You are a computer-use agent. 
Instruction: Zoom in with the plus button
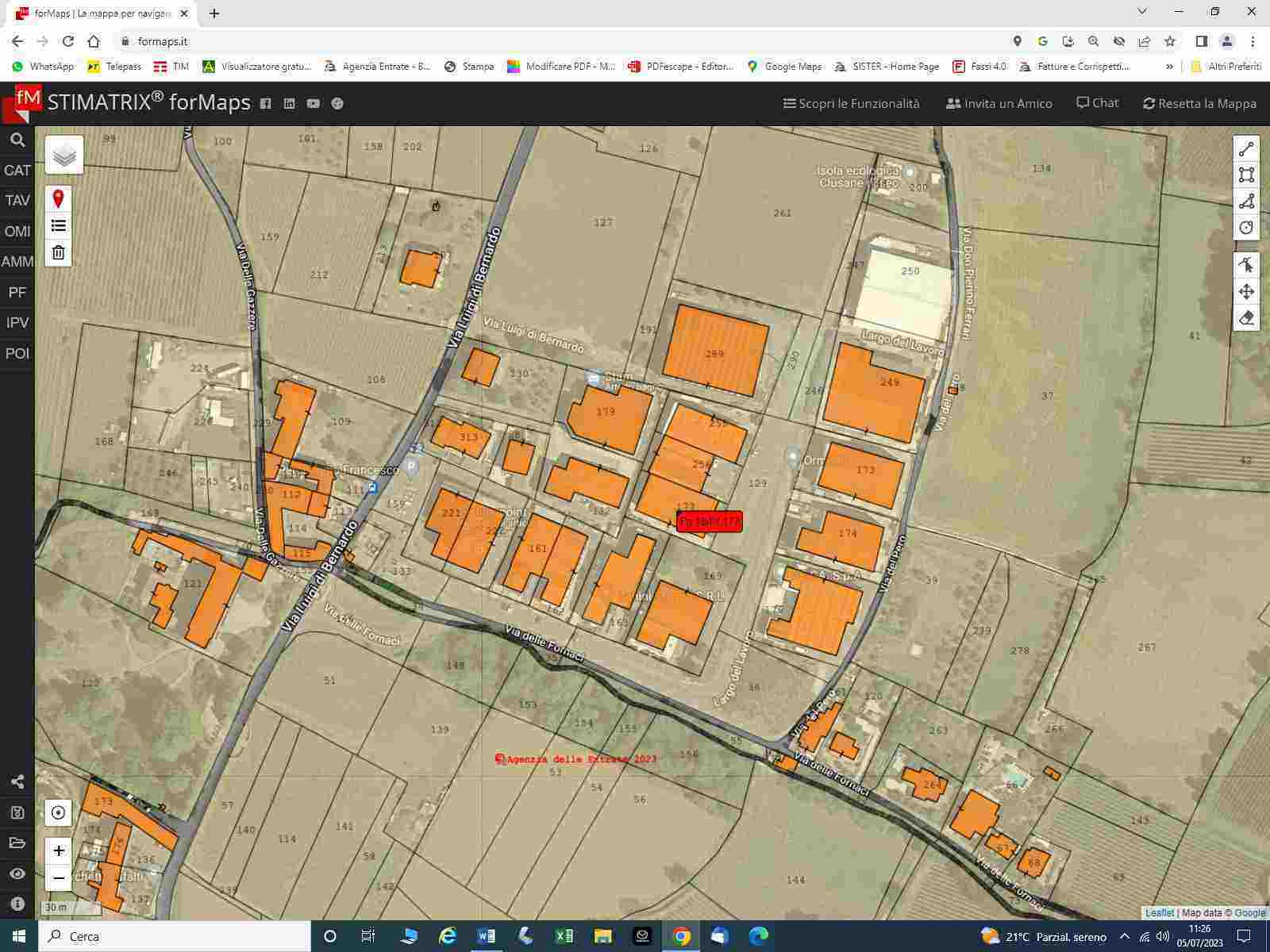(x=59, y=851)
